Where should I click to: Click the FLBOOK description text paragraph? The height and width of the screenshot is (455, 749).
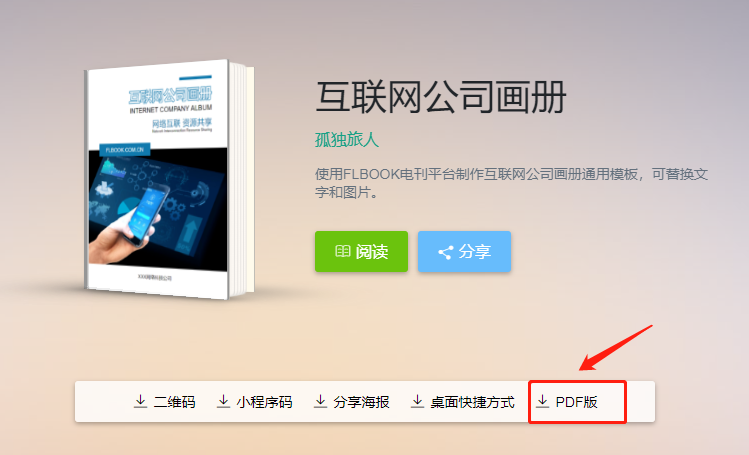click(511, 183)
